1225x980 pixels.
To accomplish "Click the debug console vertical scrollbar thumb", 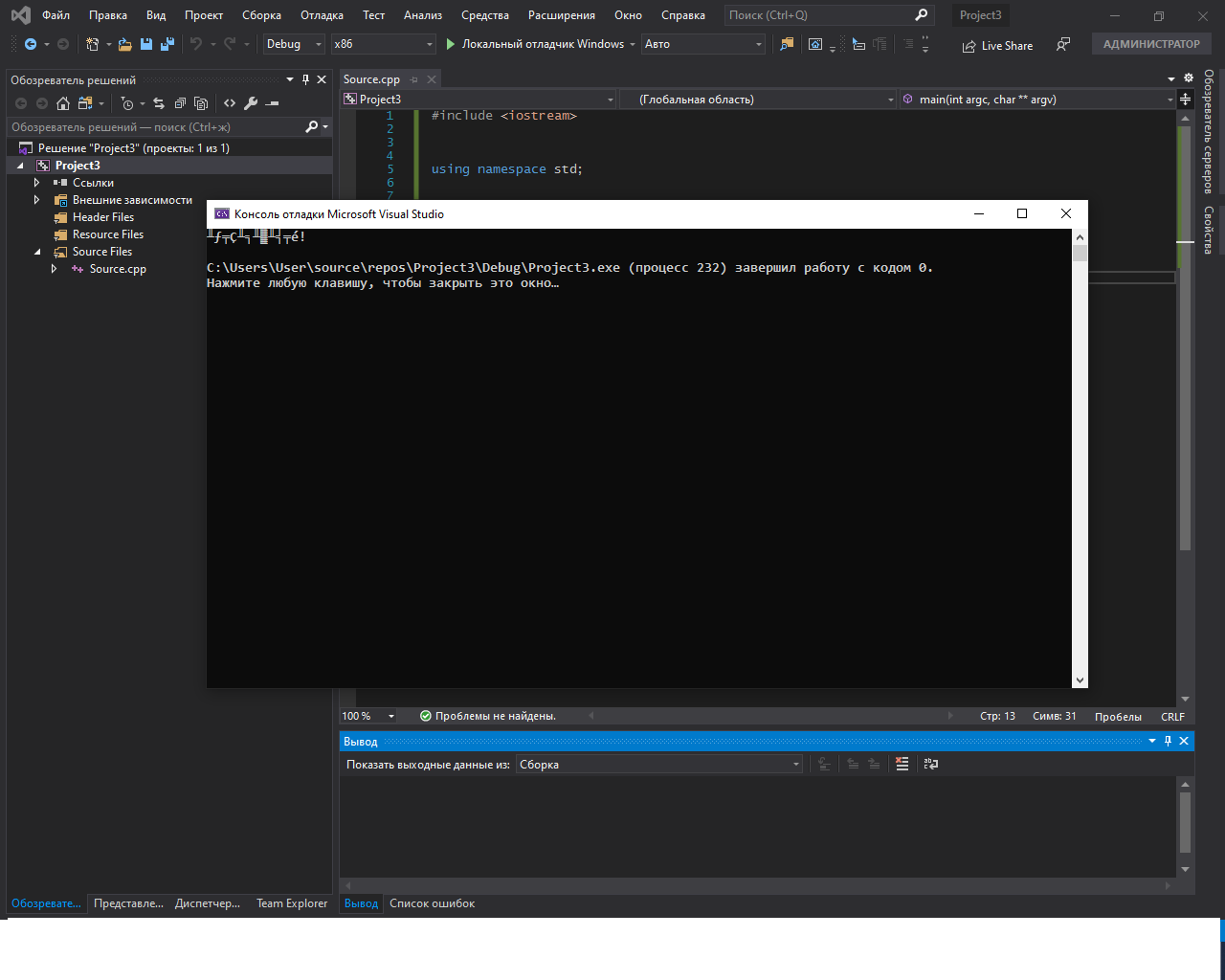I will click(1080, 253).
